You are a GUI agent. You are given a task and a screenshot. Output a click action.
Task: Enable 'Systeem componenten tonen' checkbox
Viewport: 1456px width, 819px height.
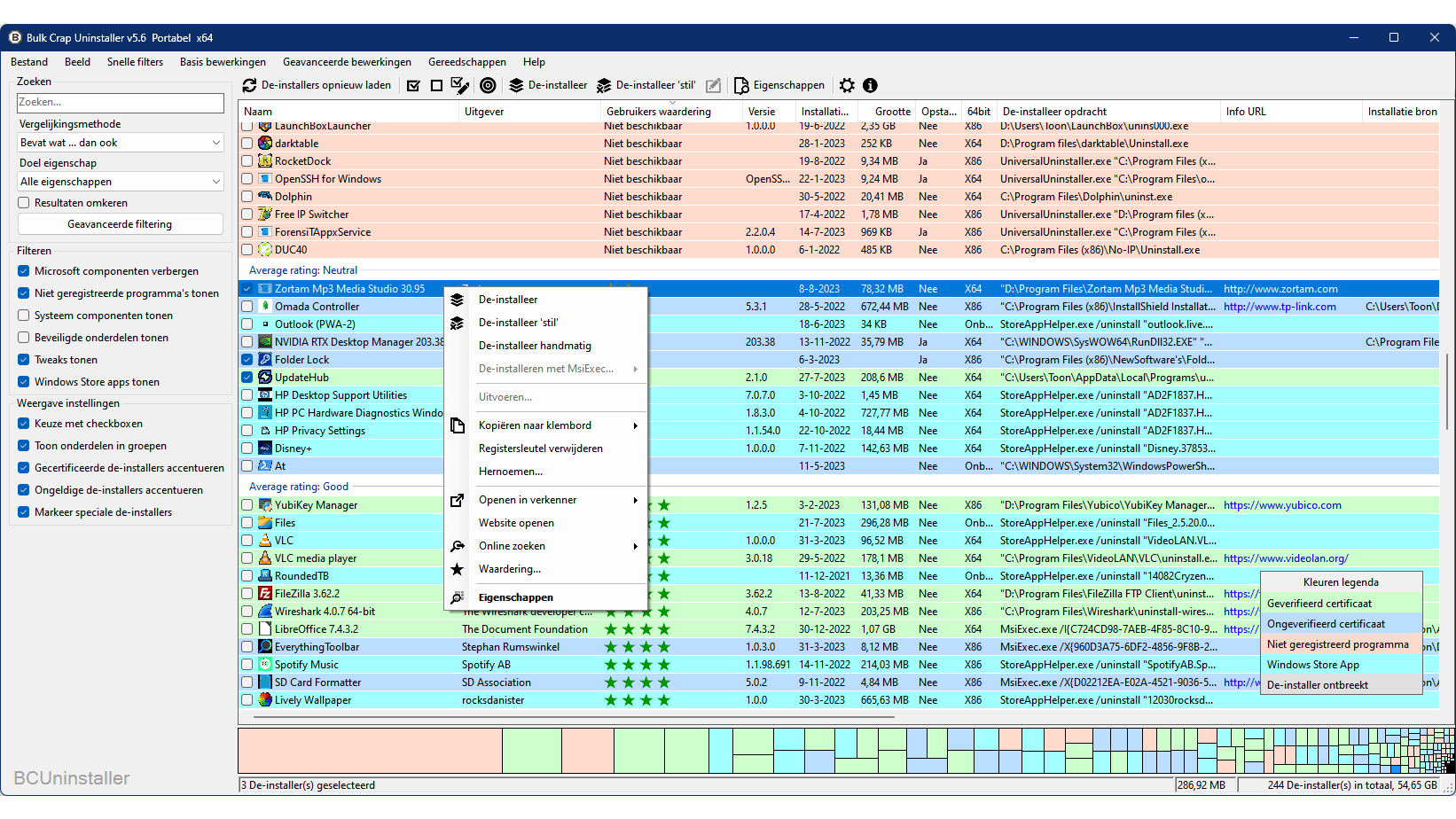coord(24,316)
